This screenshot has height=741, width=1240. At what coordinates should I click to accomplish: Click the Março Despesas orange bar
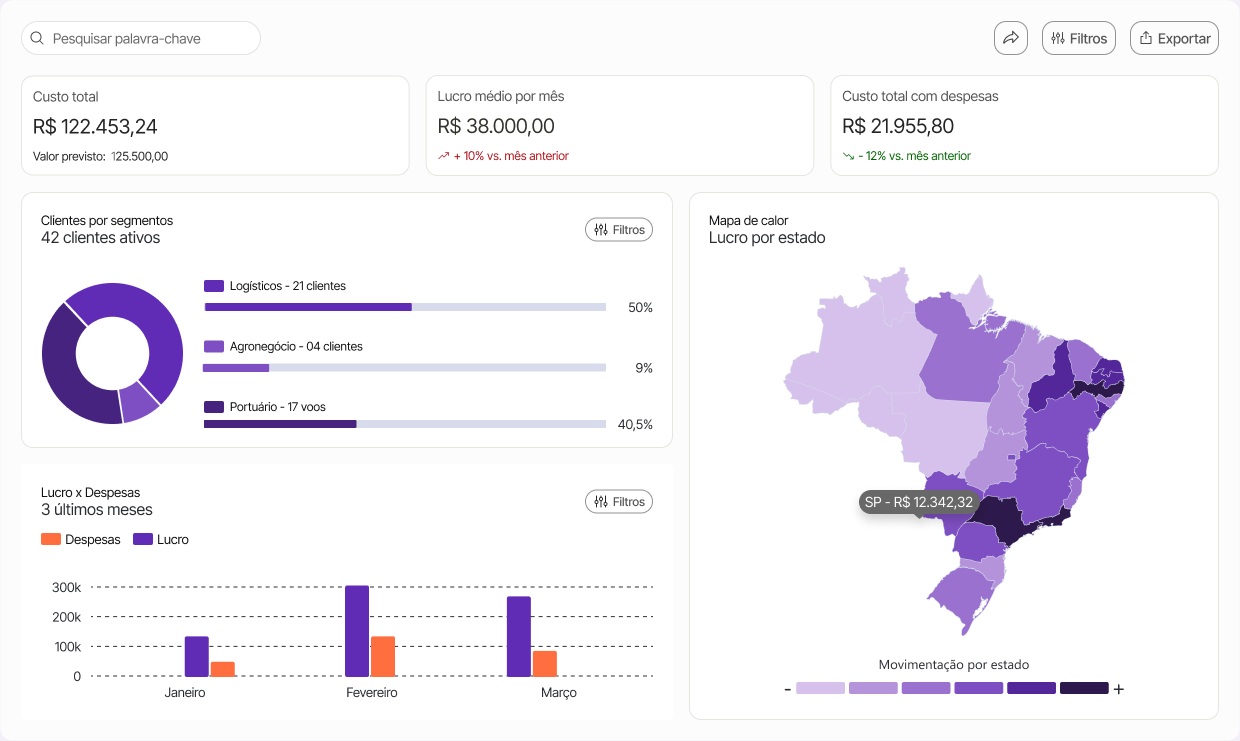coord(545,664)
